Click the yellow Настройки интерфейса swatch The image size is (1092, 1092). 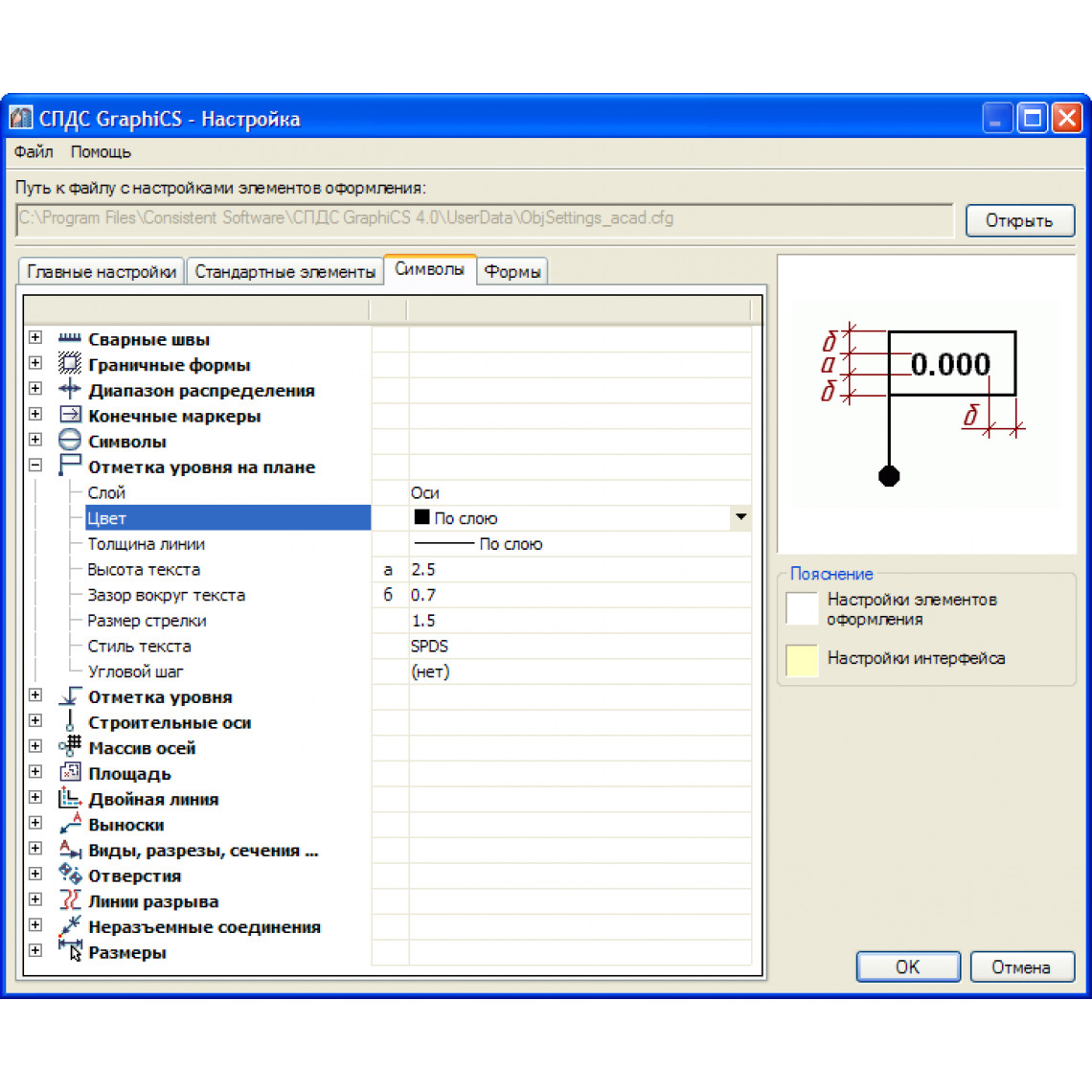click(802, 660)
